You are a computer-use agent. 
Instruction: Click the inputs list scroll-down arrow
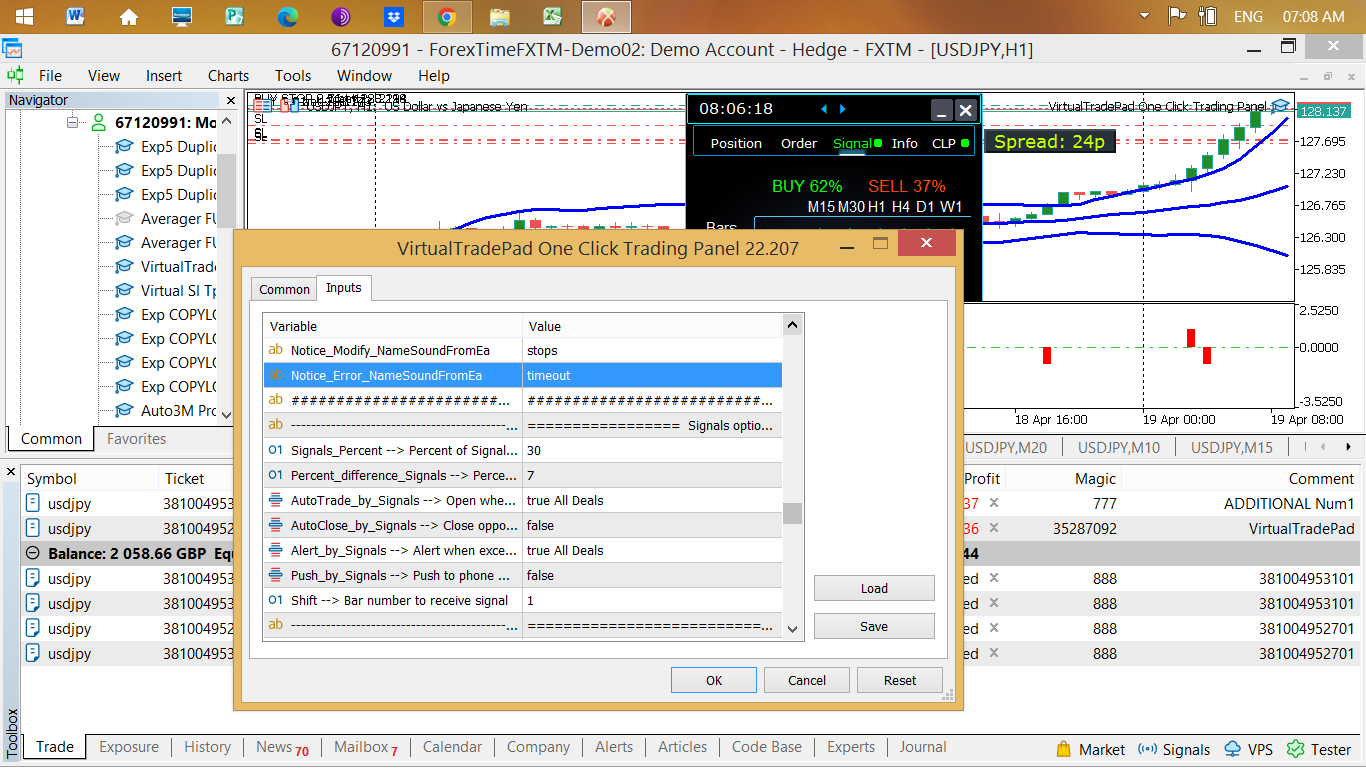793,629
